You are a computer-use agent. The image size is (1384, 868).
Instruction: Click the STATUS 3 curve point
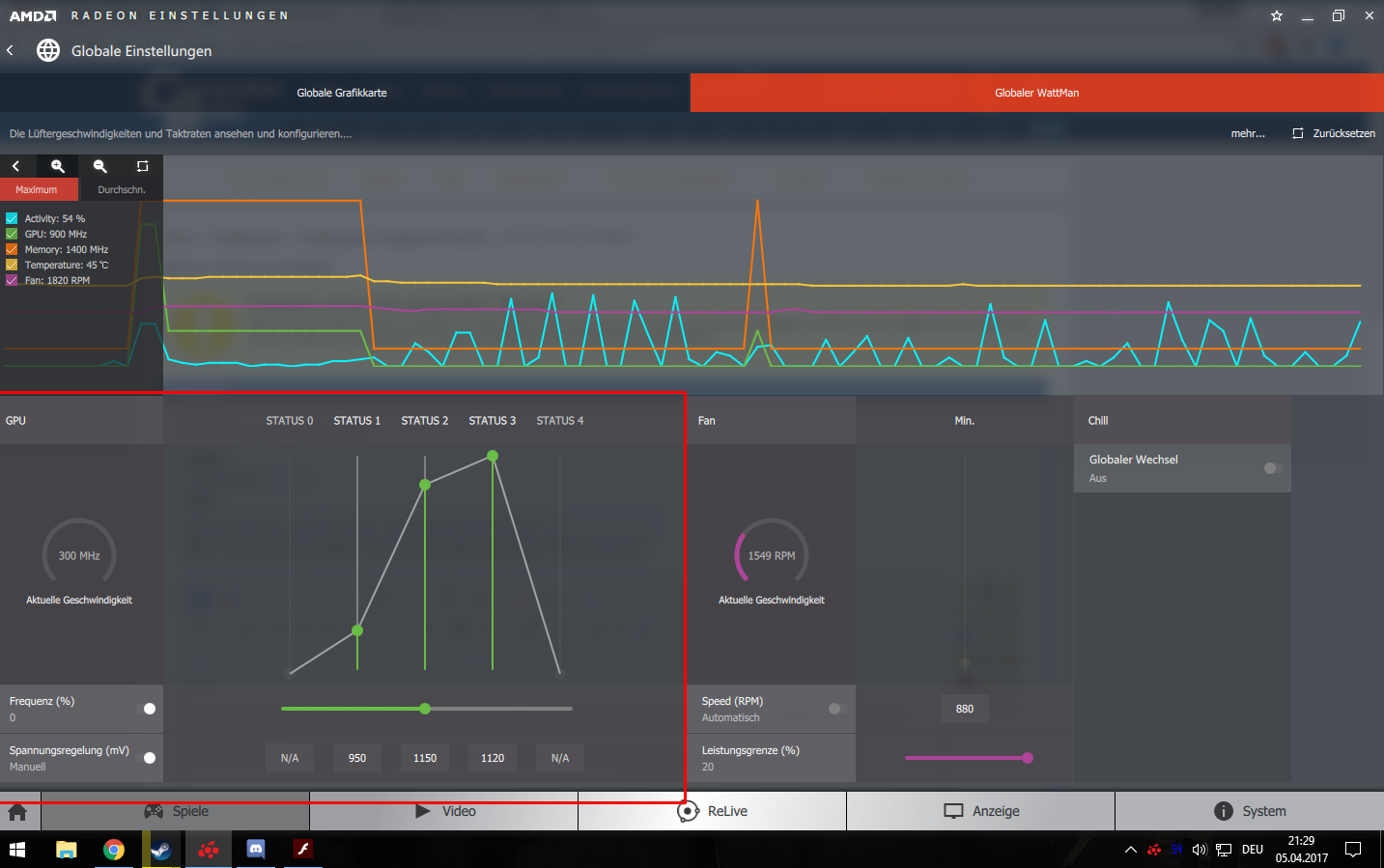(493, 456)
